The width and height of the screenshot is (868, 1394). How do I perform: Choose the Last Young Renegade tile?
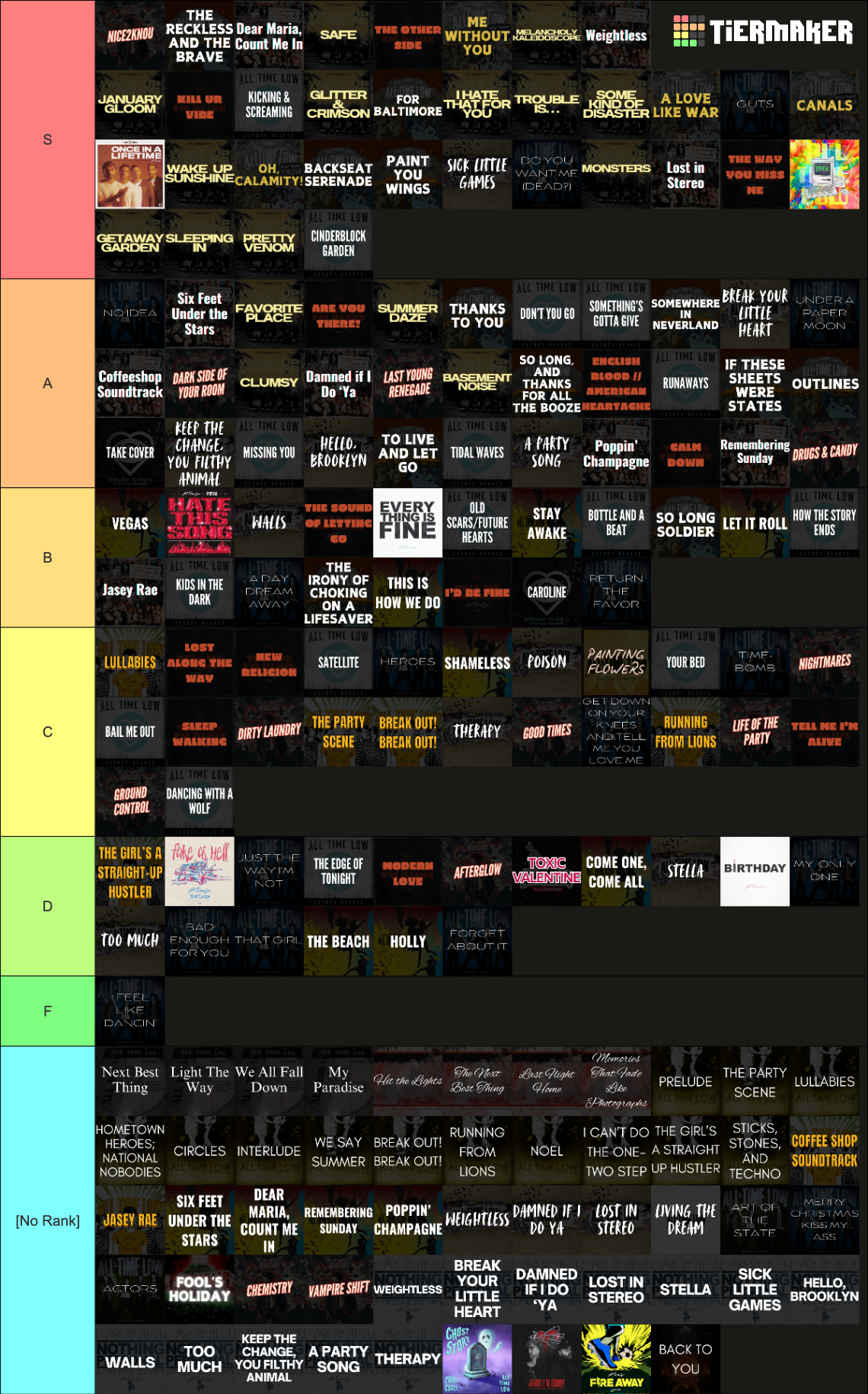pos(407,383)
